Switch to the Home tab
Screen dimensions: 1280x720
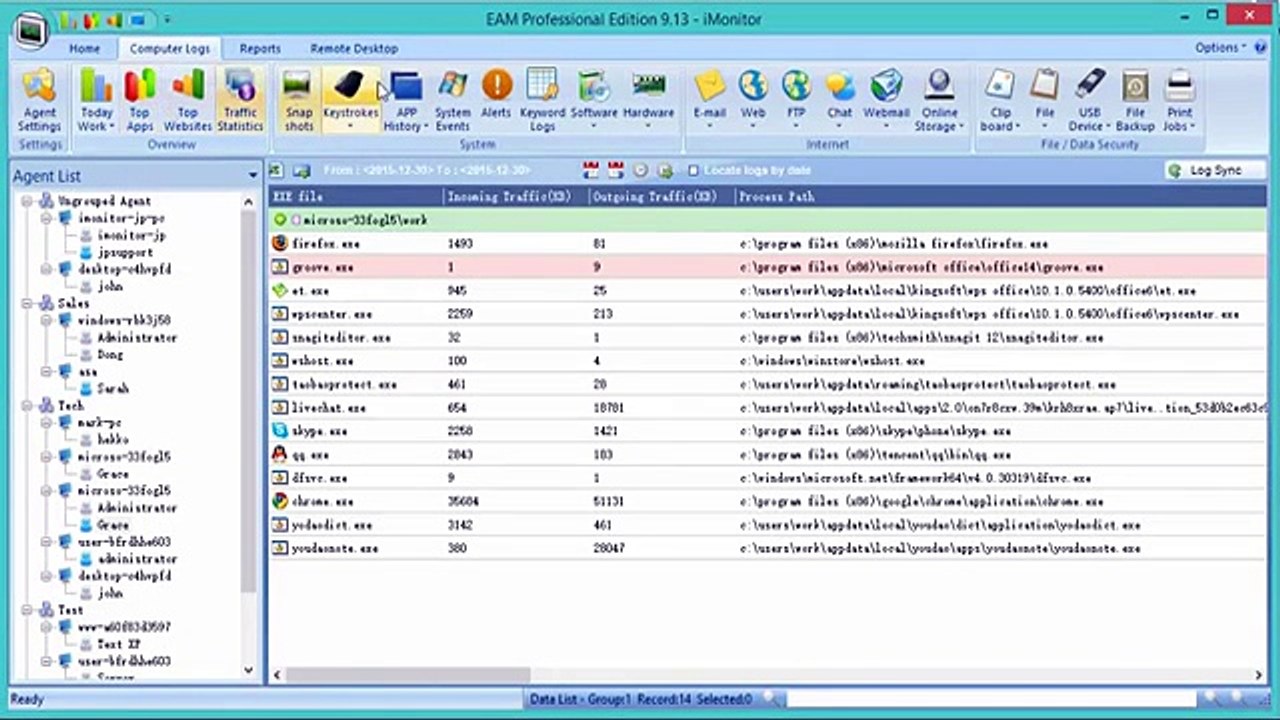click(84, 48)
